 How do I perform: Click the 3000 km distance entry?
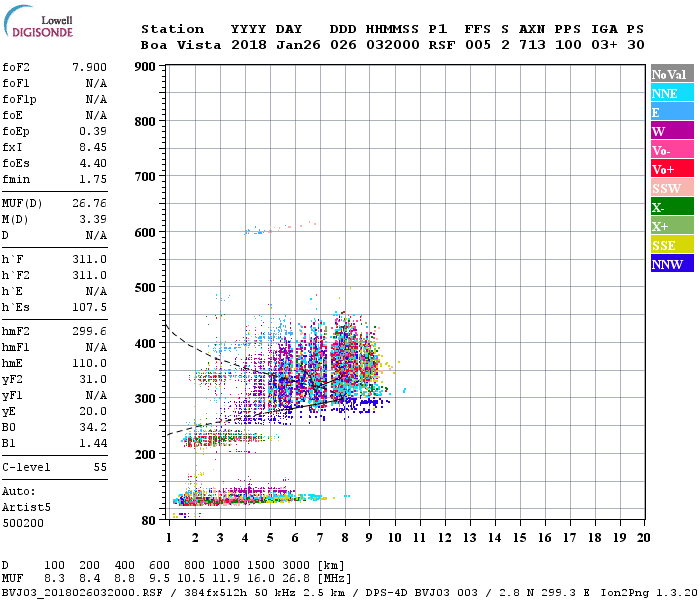296,565
